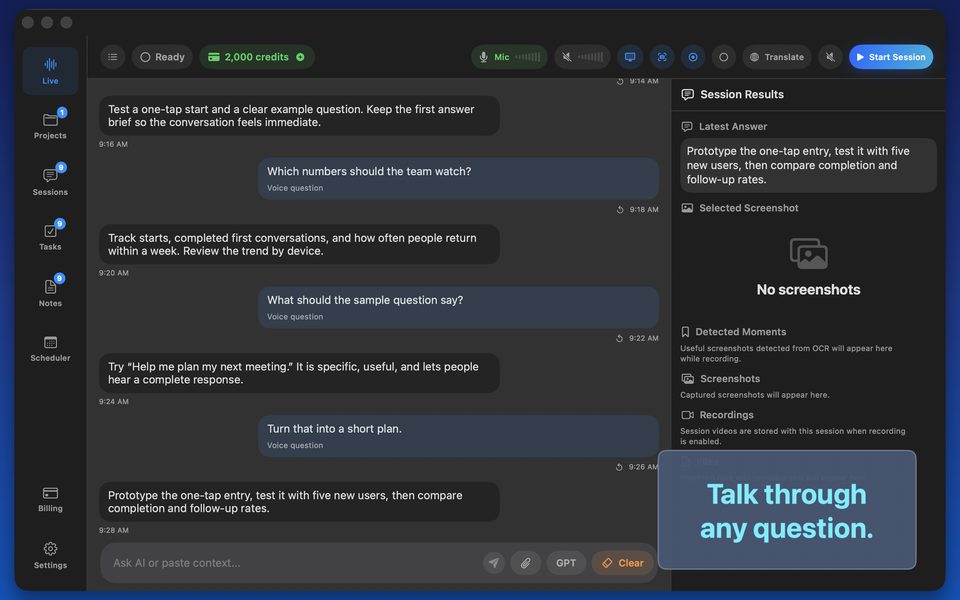Click the empty circle icon beside Translate
This screenshot has height=600, width=960.
pyautogui.click(x=724, y=57)
